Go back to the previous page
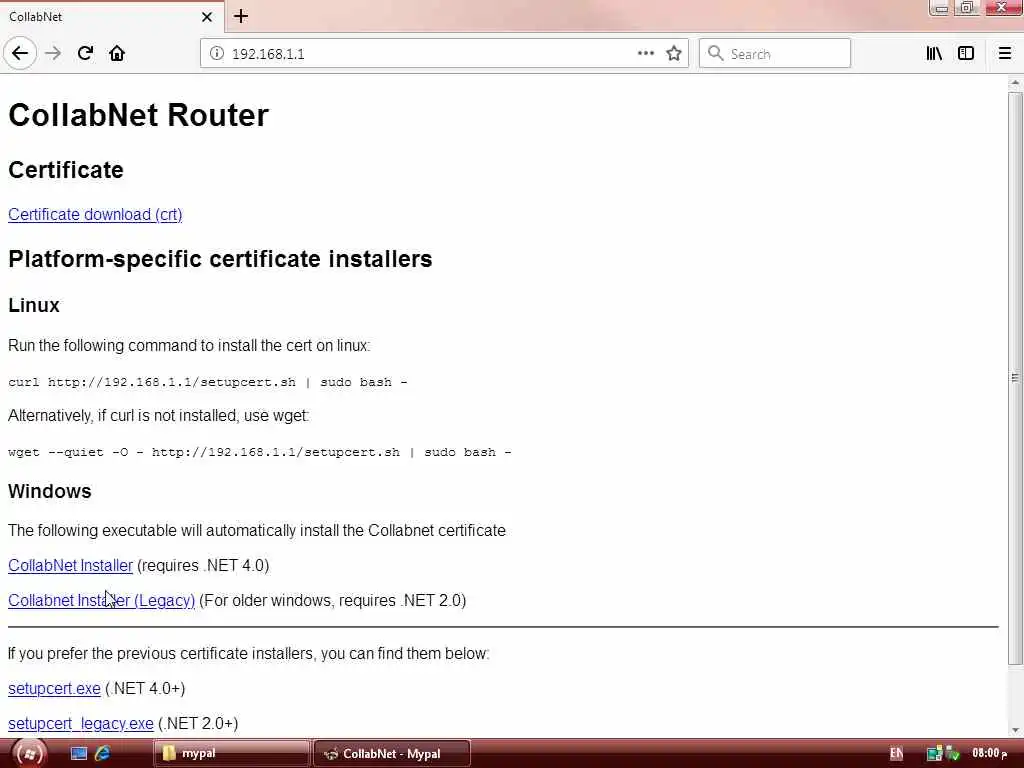 coord(20,53)
